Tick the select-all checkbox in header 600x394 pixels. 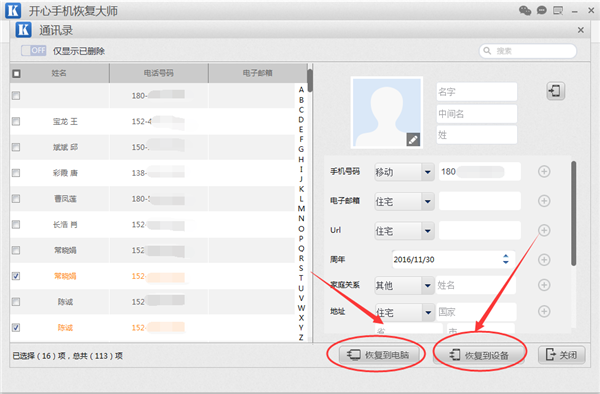pos(16,73)
